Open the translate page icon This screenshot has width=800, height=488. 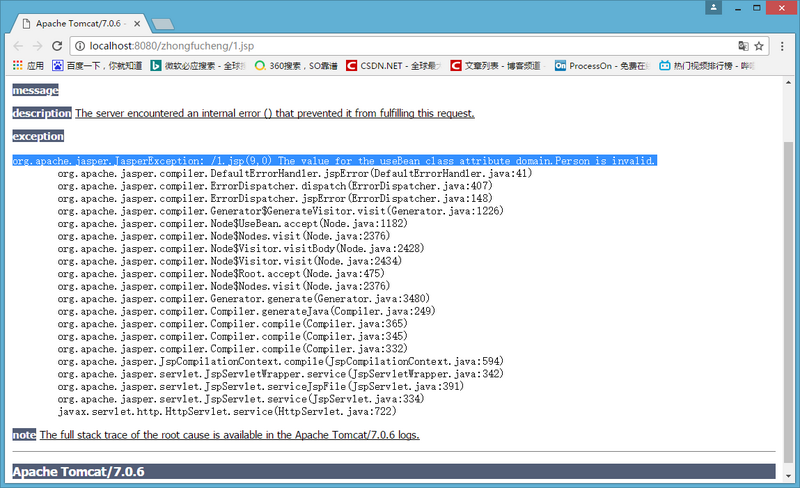coord(743,46)
